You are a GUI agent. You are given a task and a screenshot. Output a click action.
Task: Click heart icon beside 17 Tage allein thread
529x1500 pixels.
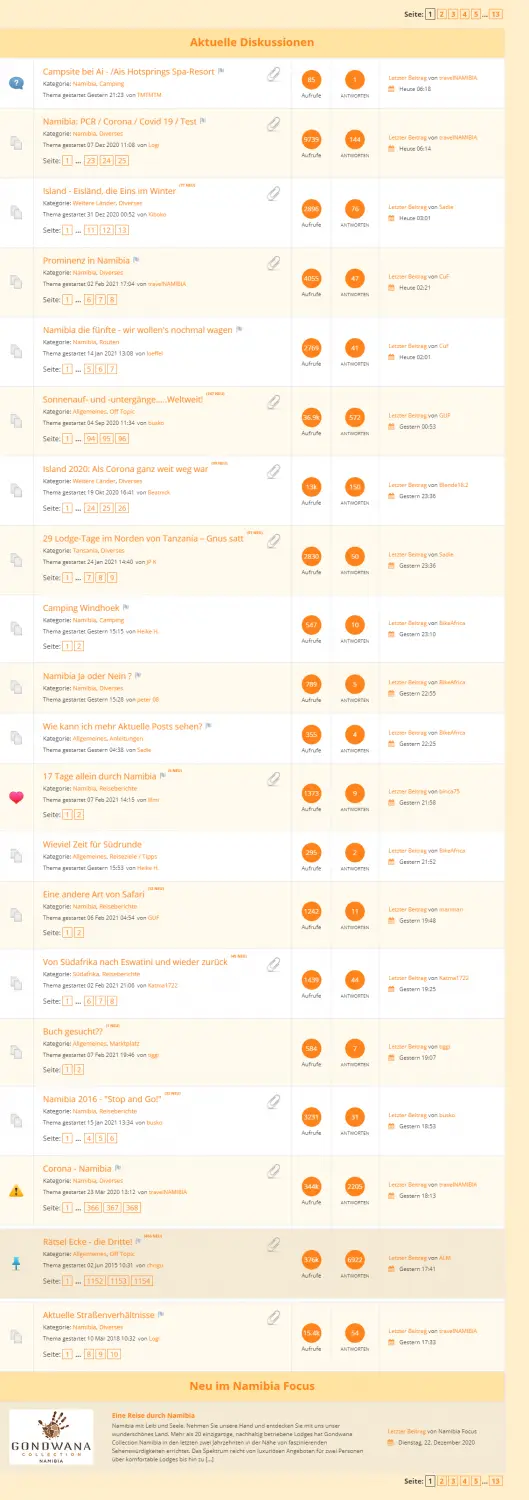click(x=16, y=797)
